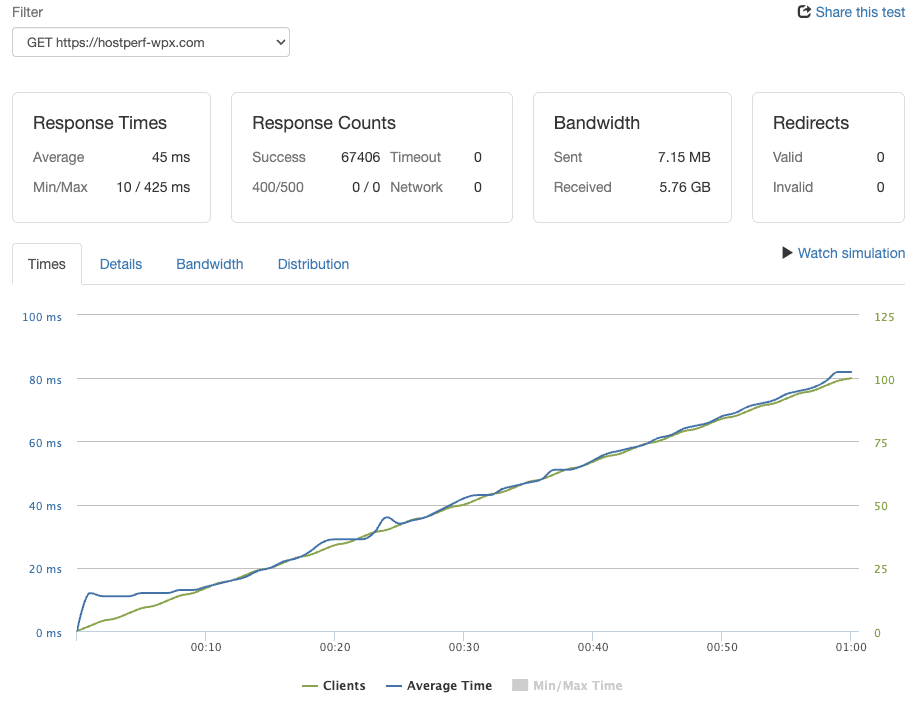Select the Times tab
This screenshot has height=704, width=916.
pos(47,264)
